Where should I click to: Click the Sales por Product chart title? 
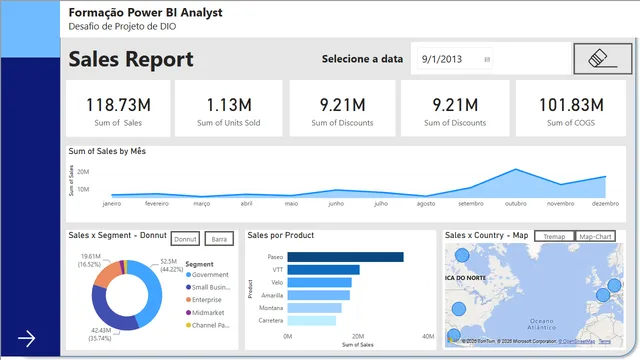tap(280, 235)
